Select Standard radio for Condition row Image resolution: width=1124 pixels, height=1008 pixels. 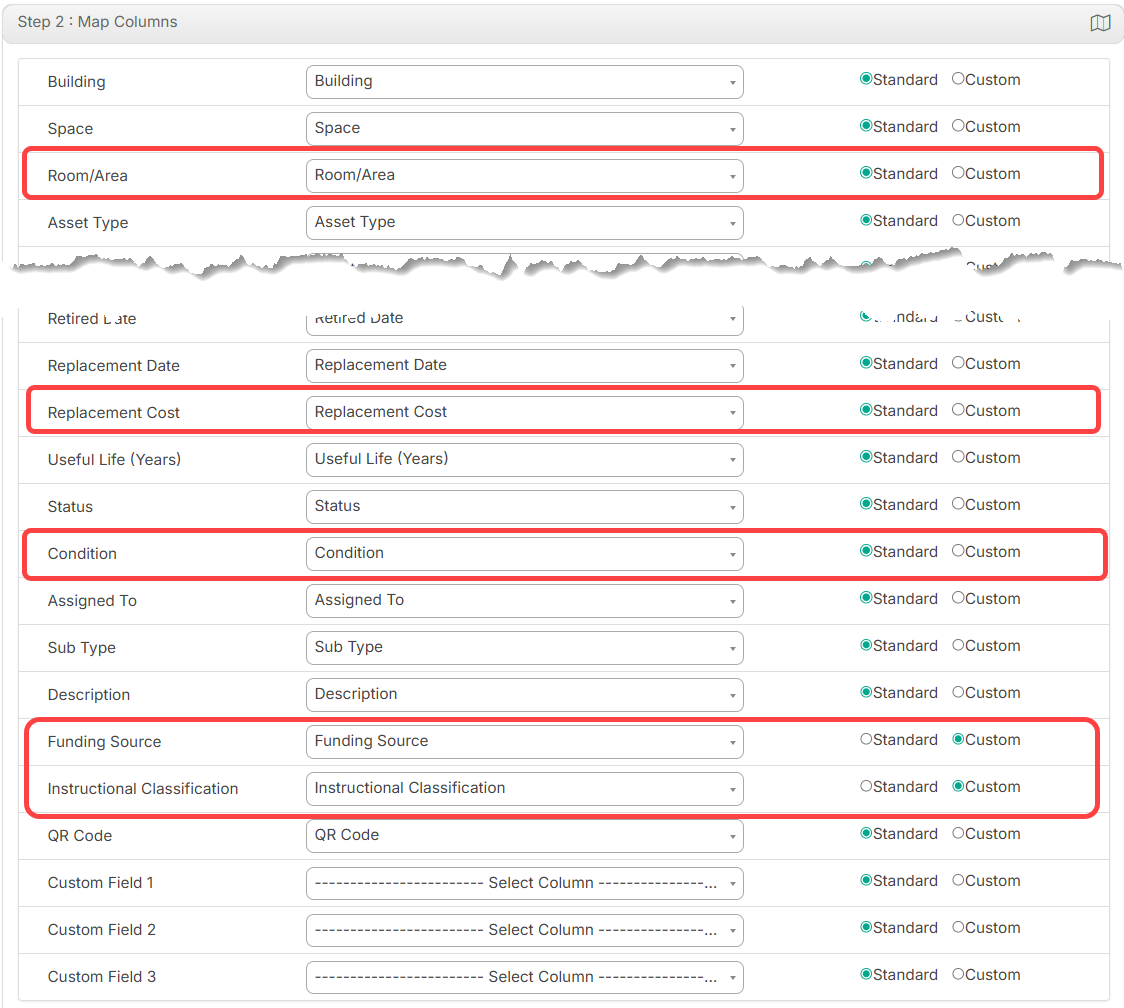click(866, 551)
